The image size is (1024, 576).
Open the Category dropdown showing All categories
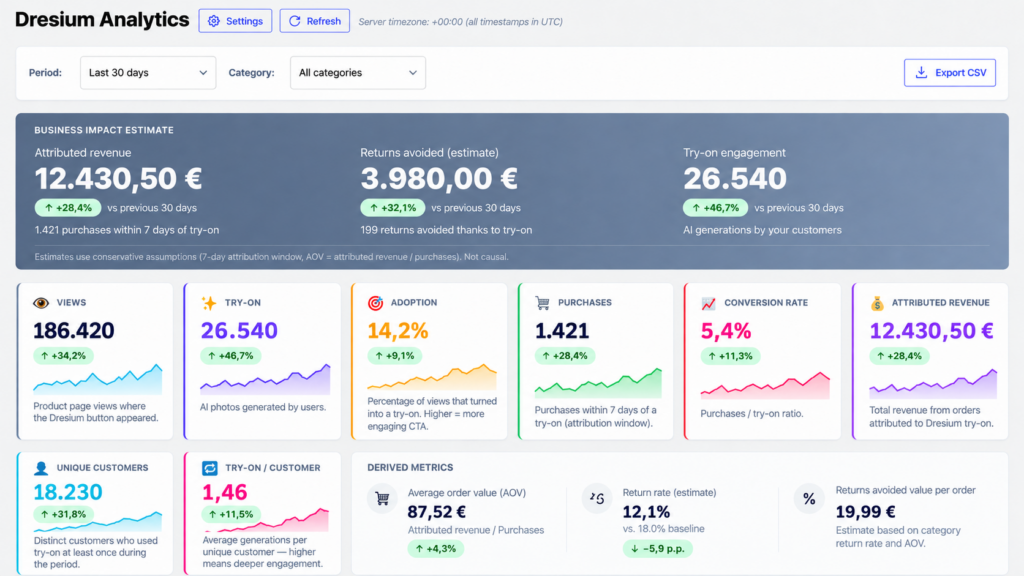coord(358,72)
